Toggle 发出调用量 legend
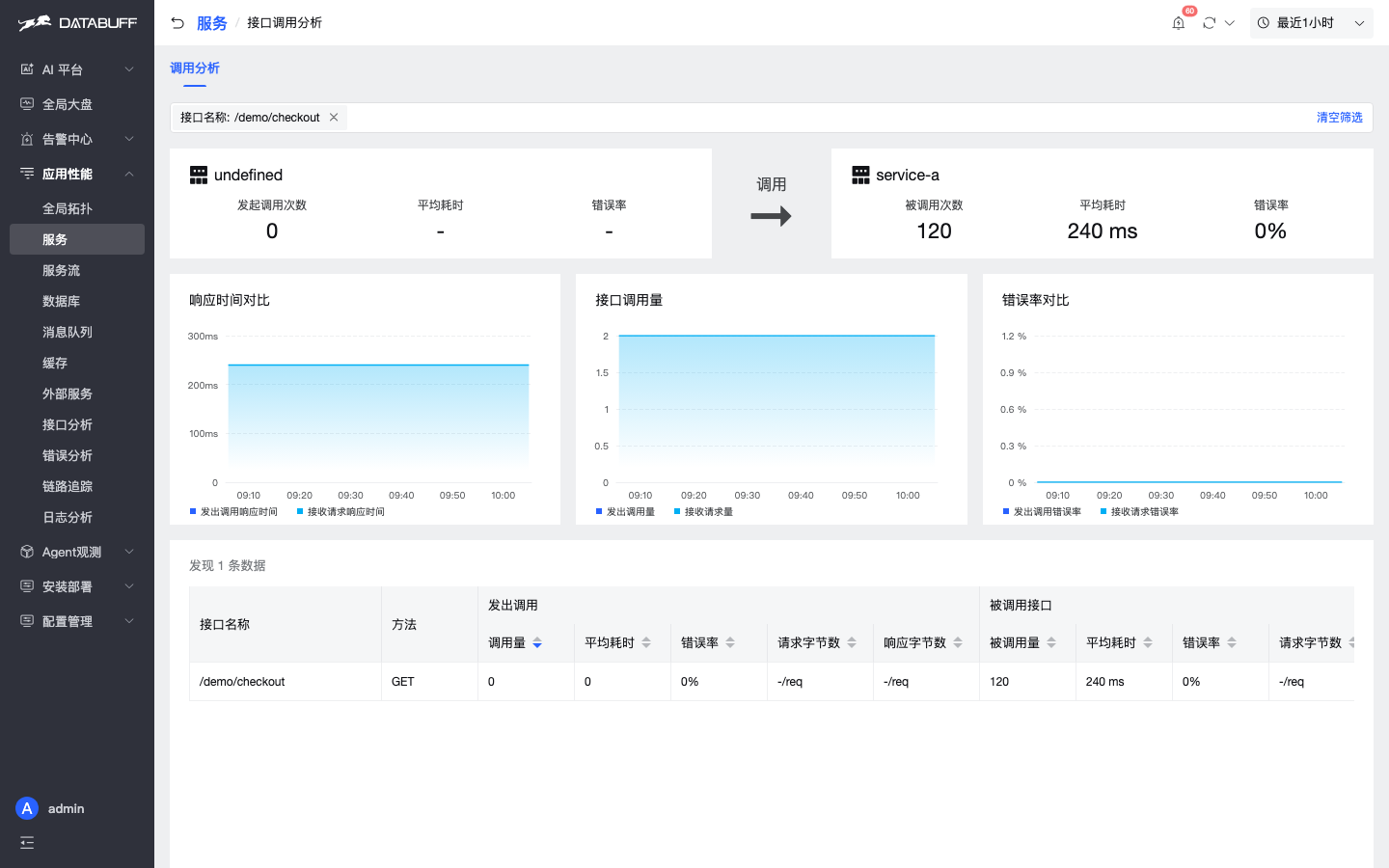Screen dimensions: 1389x868 point(625,512)
